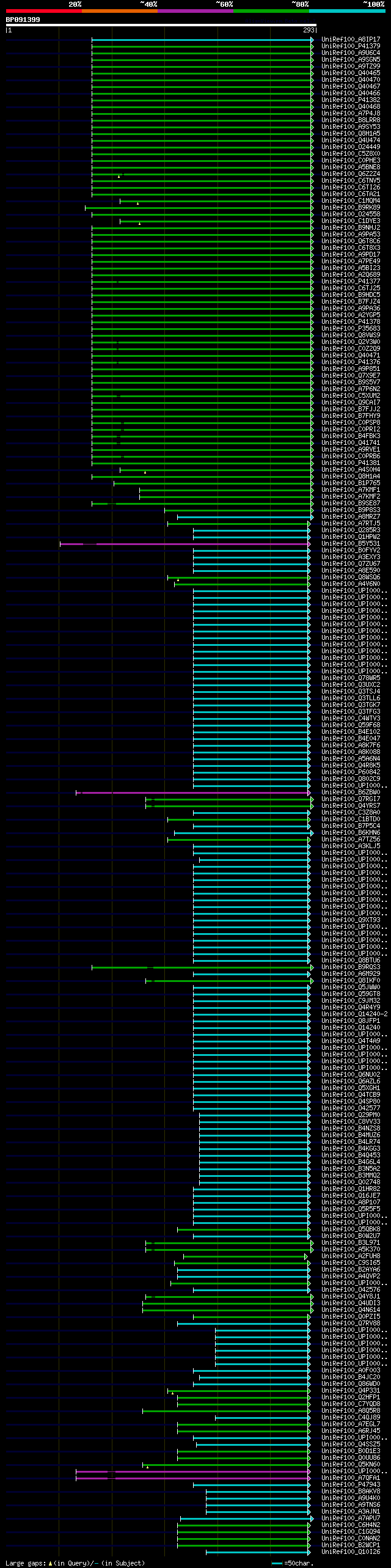Viewport: 391px width, 1568px height.
Task: Click the red 20% identity color band
Action: pyautogui.click(x=43, y=11)
